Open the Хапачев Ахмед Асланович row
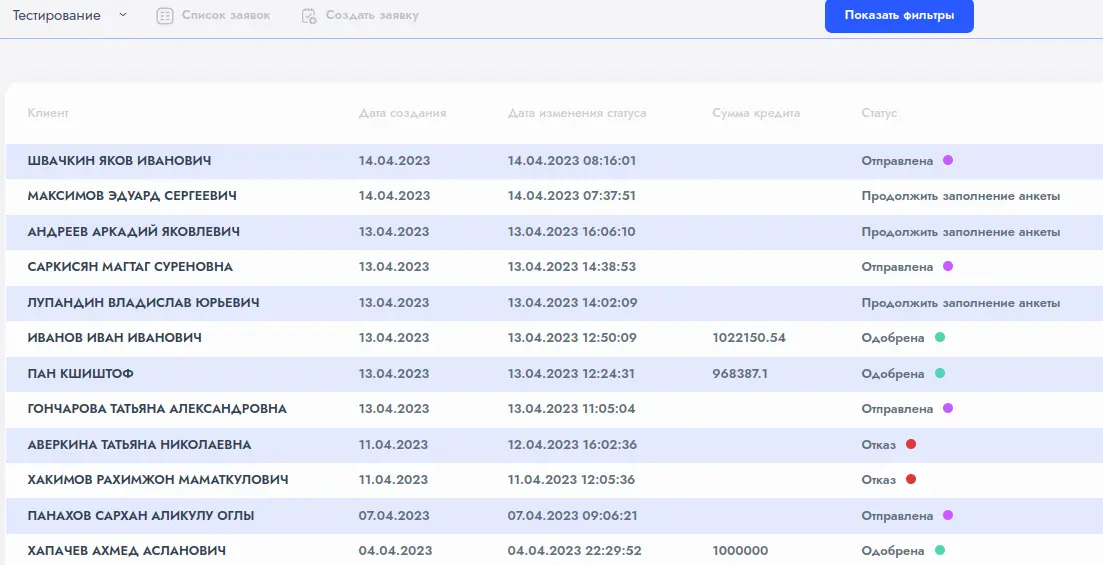The image size is (1103, 565). (x=126, y=551)
